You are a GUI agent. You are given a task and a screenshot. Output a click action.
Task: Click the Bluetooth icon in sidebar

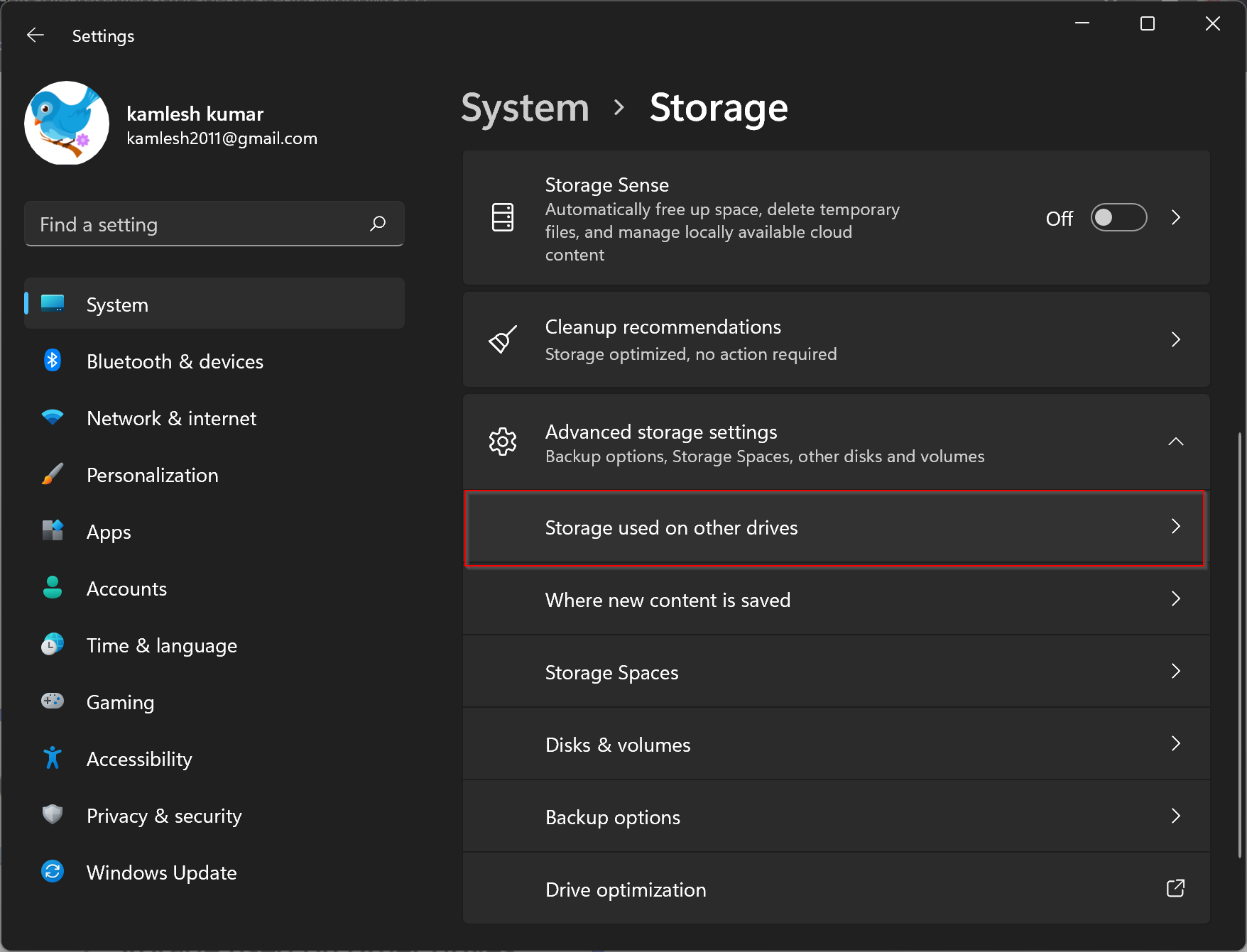pyautogui.click(x=53, y=361)
